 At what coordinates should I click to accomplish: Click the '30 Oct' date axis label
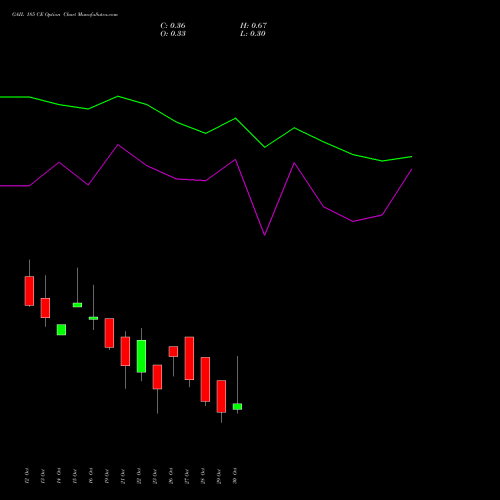pos(235,476)
